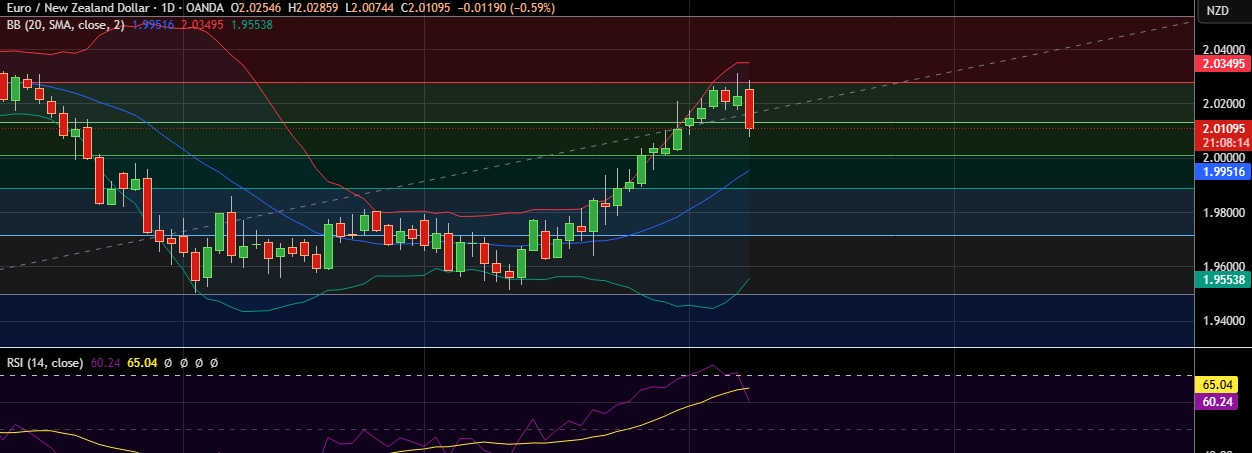The height and width of the screenshot is (453, 1252).
Task: Click the blue 1.99516 price axis label
Action: [x=1221, y=172]
